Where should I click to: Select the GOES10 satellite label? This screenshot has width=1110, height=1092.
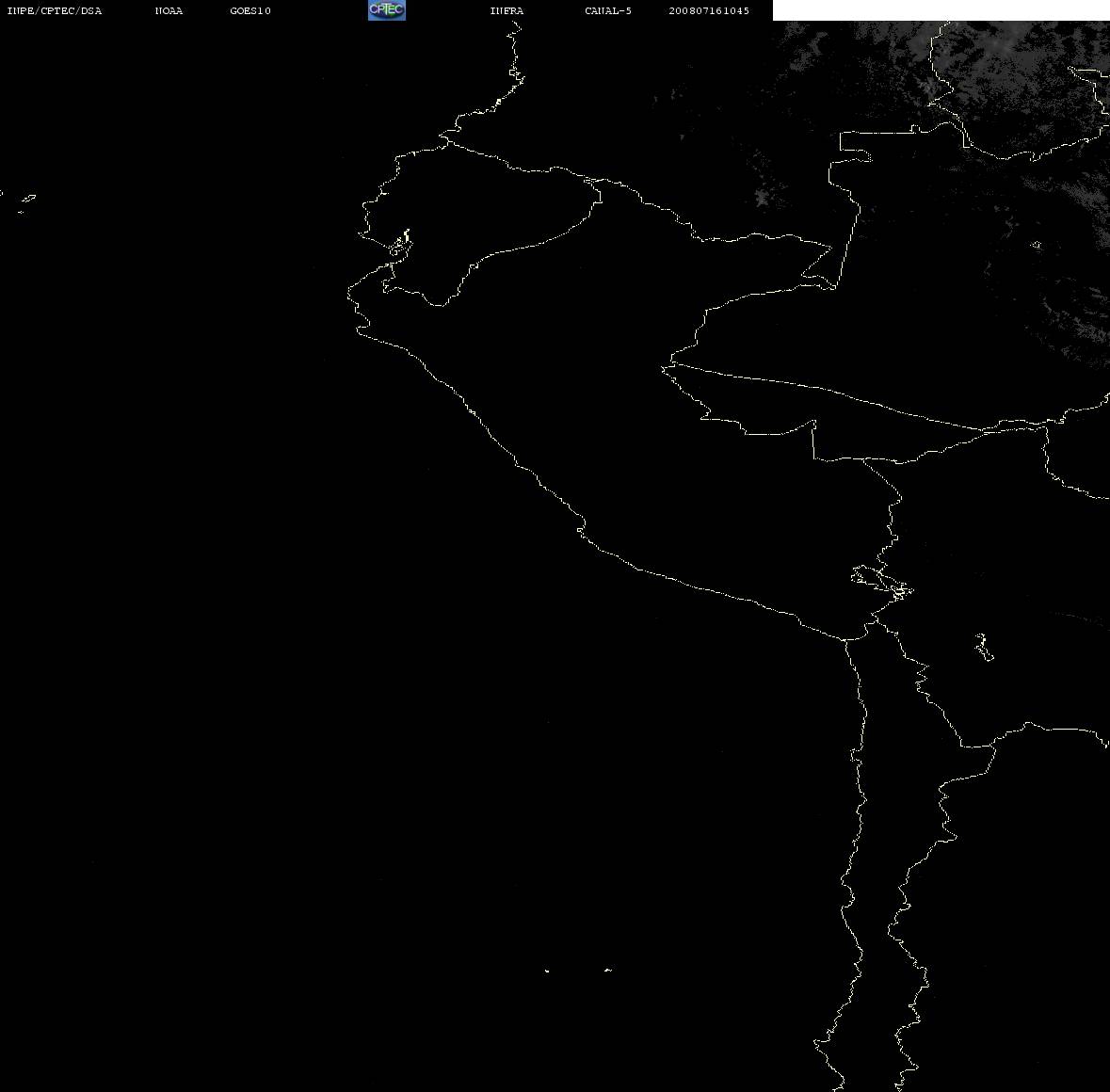(x=250, y=10)
